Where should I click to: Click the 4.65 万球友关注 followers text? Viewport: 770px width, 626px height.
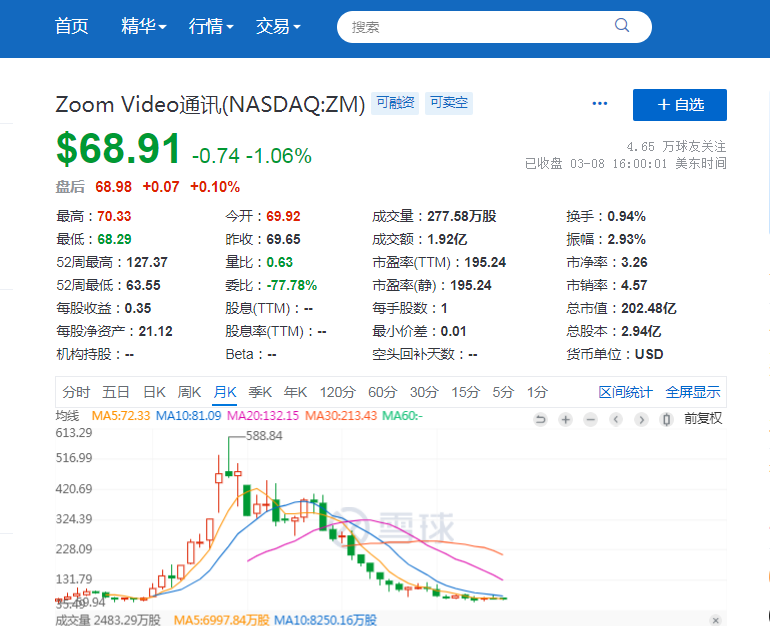[x=676, y=146]
